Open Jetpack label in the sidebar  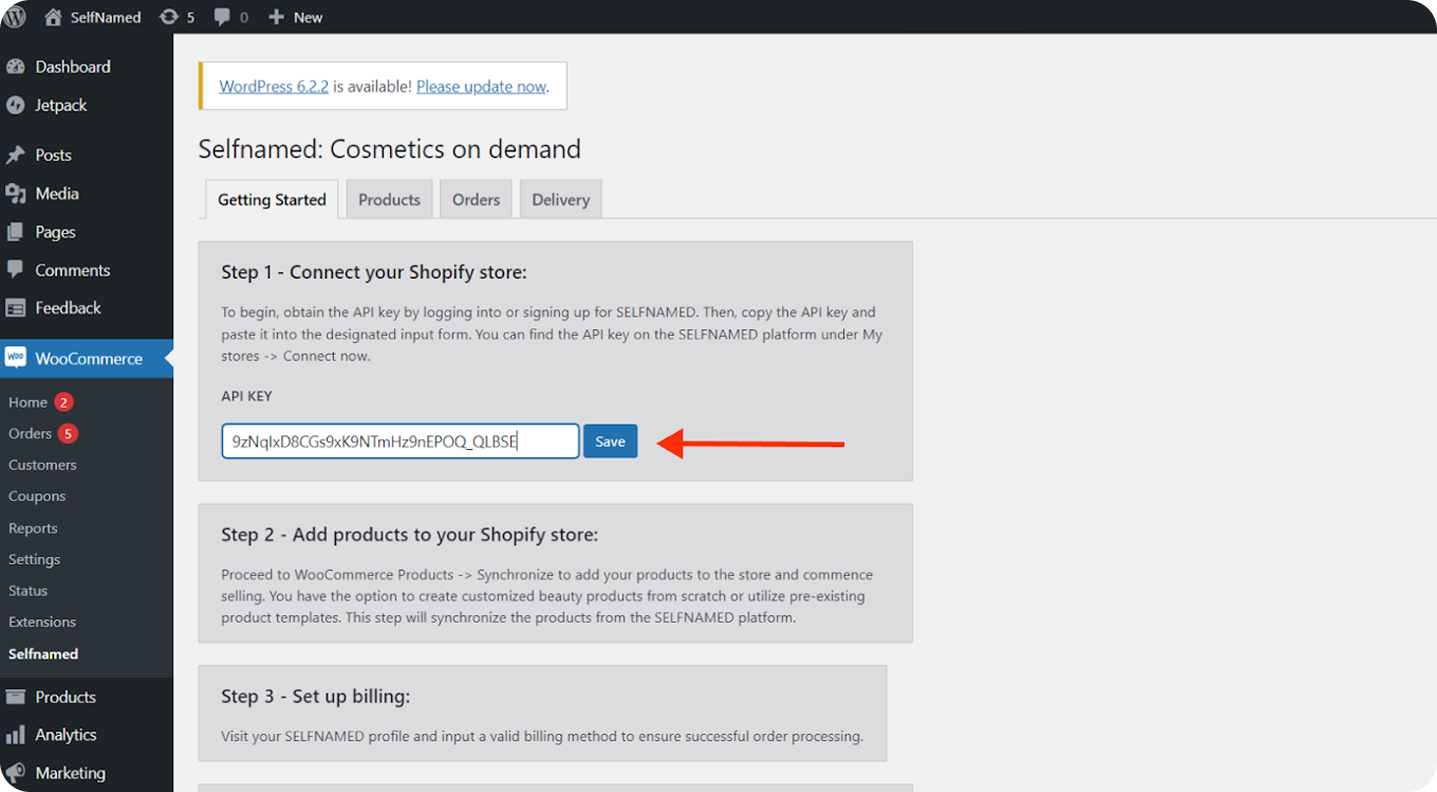coord(61,105)
